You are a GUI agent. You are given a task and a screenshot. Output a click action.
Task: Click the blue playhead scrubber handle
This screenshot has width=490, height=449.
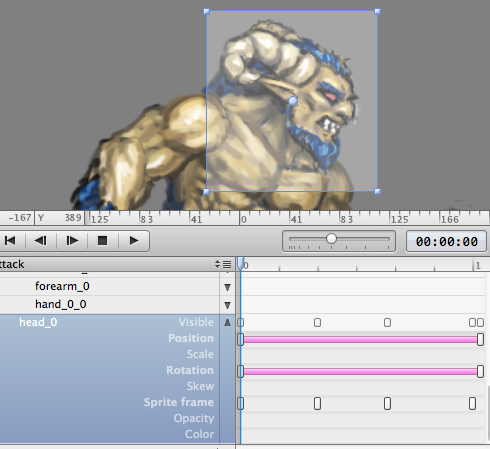coord(240,264)
